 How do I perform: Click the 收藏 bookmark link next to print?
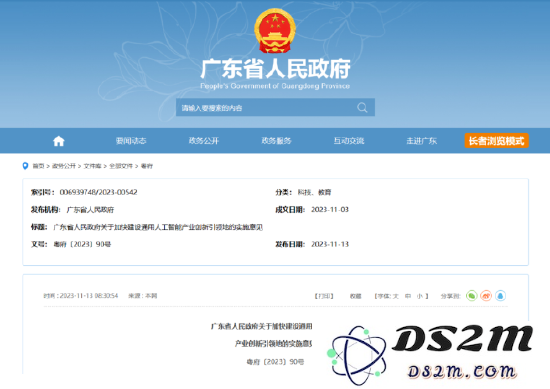(355, 296)
